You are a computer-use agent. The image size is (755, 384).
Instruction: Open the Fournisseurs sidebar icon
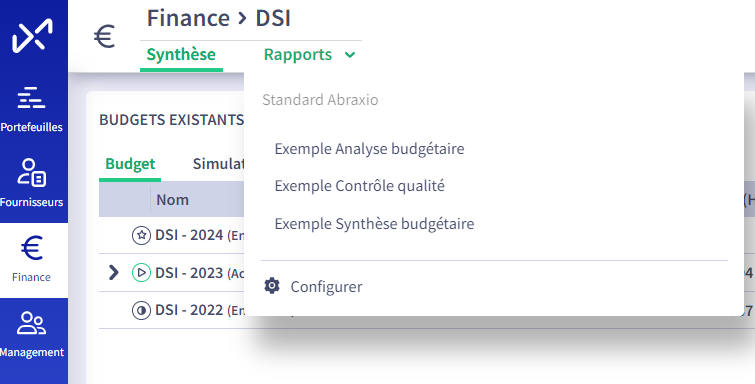coord(31,172)
